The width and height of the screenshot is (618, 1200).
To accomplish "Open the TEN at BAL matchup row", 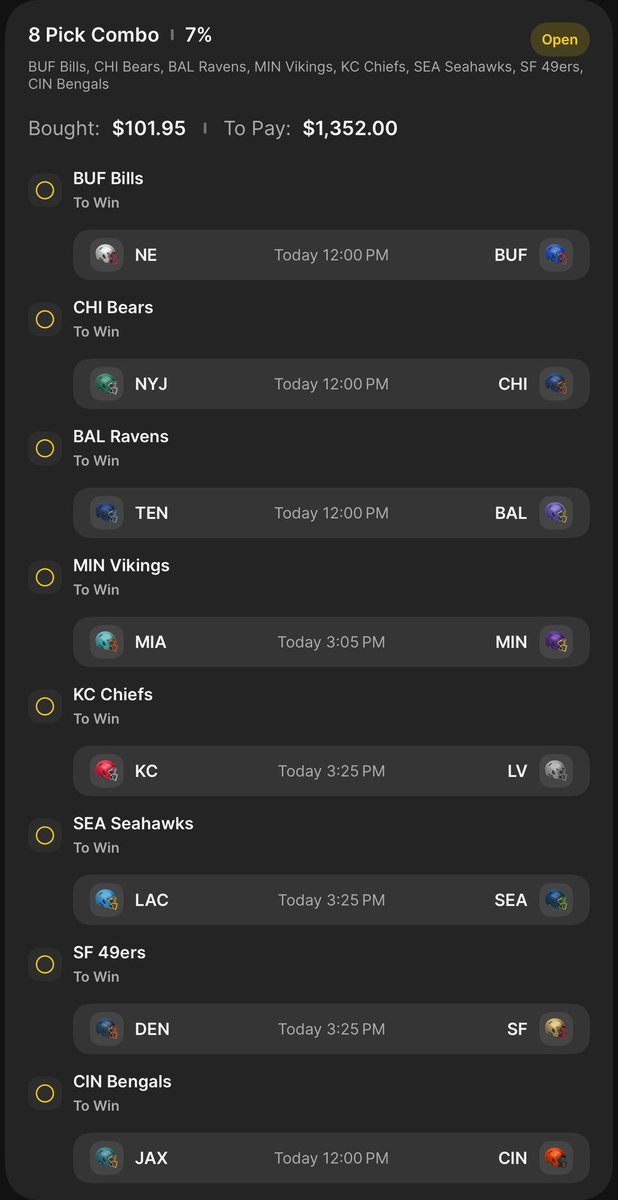I will (x=331, y=513).
